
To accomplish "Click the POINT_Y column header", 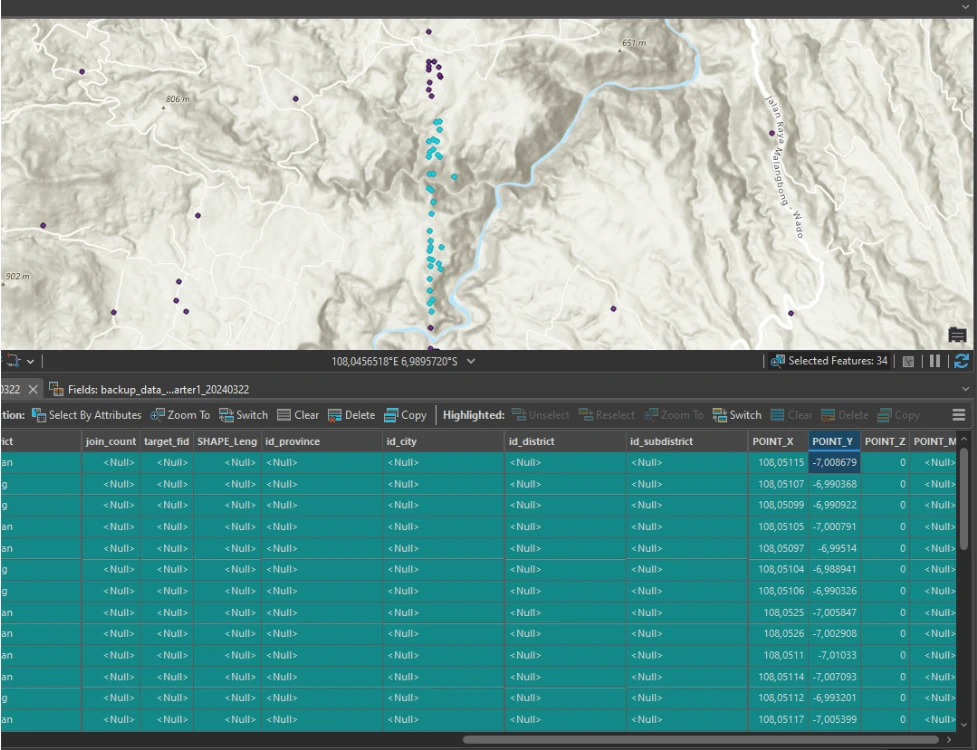I will point(832,441).
